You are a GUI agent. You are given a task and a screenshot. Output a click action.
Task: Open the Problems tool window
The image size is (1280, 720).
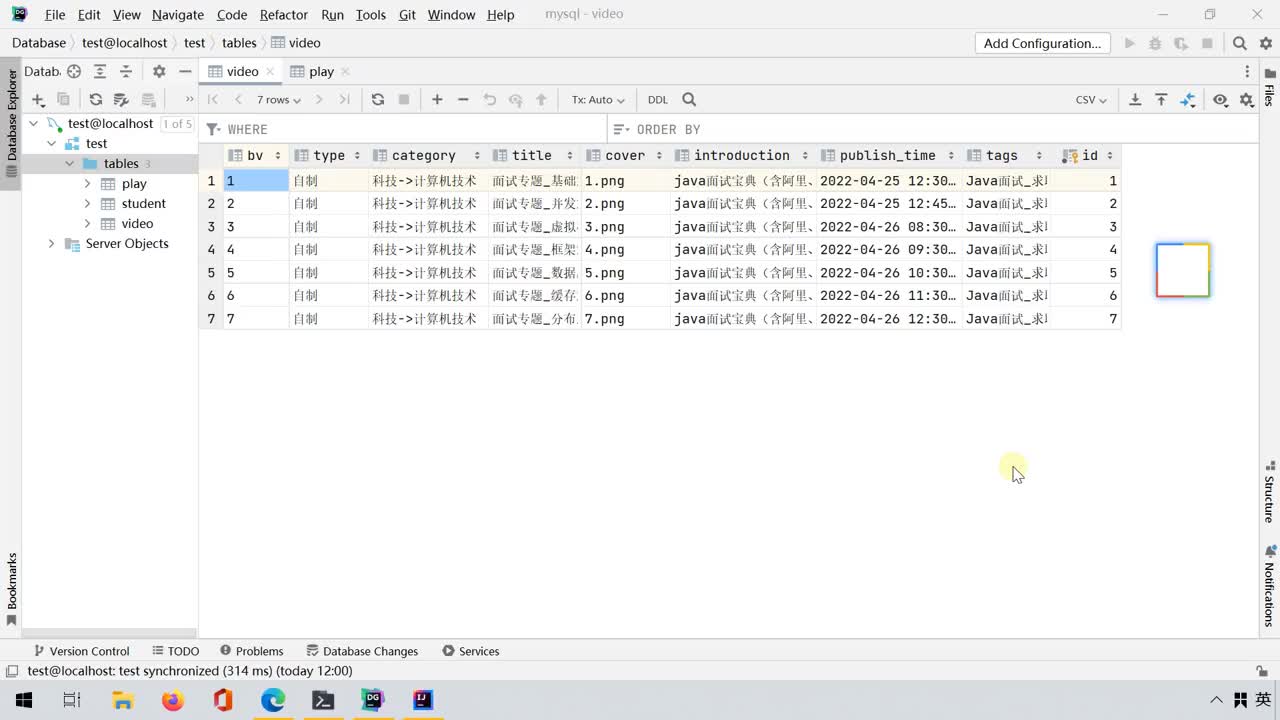pyautogui.click(x=251, y=651)
